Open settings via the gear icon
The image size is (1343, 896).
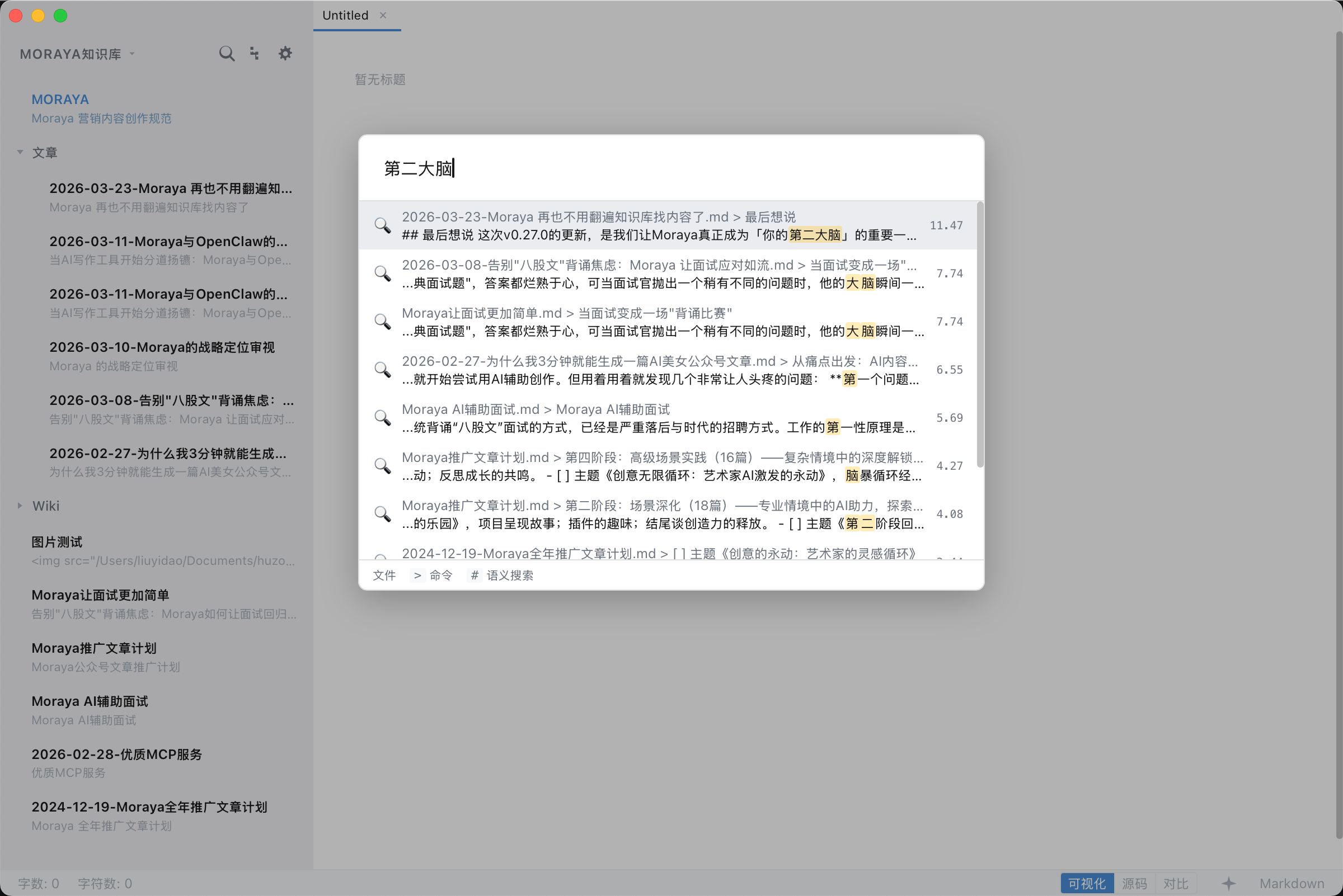click(285, 54)
